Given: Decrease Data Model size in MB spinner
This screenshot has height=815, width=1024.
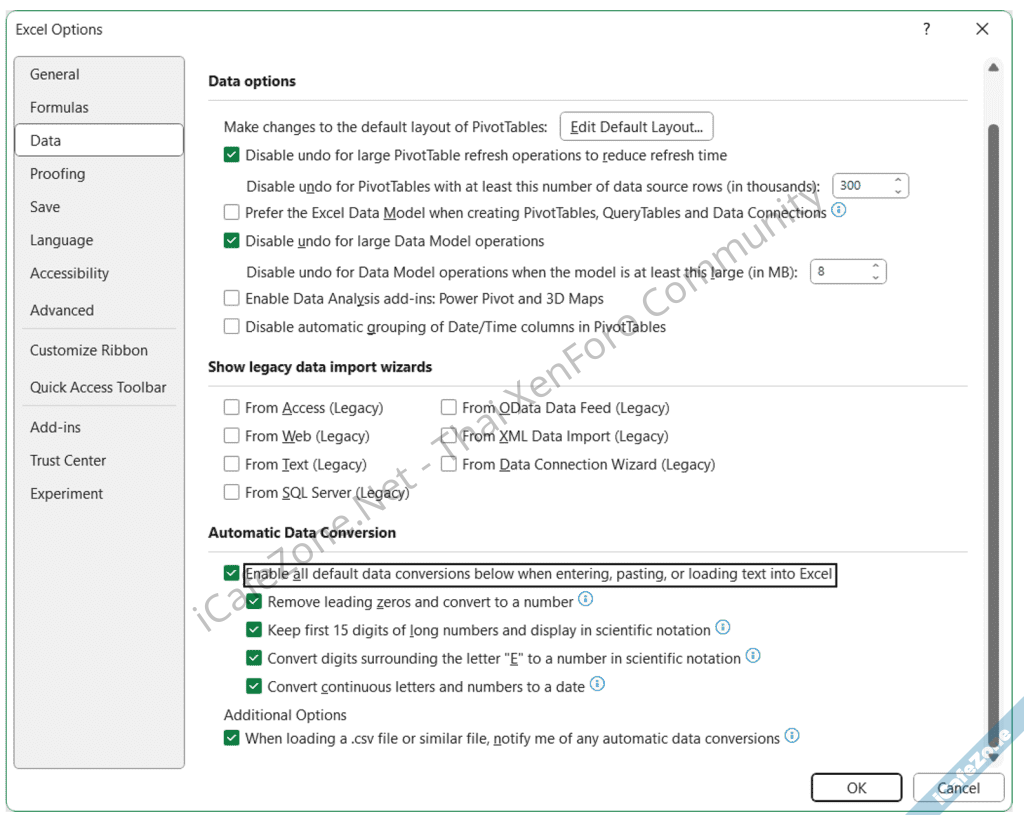Looking at the screenshot, I should (x=876, y=277).
